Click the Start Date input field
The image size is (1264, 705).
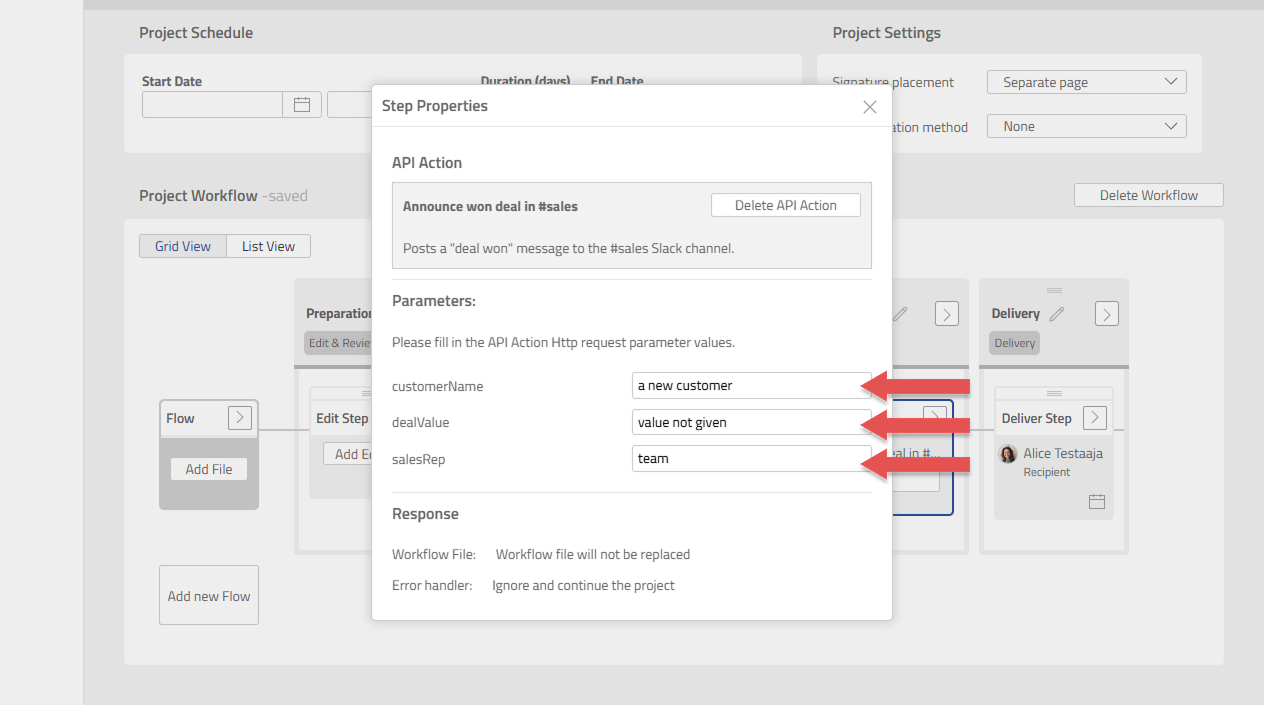tap(212, 104)
